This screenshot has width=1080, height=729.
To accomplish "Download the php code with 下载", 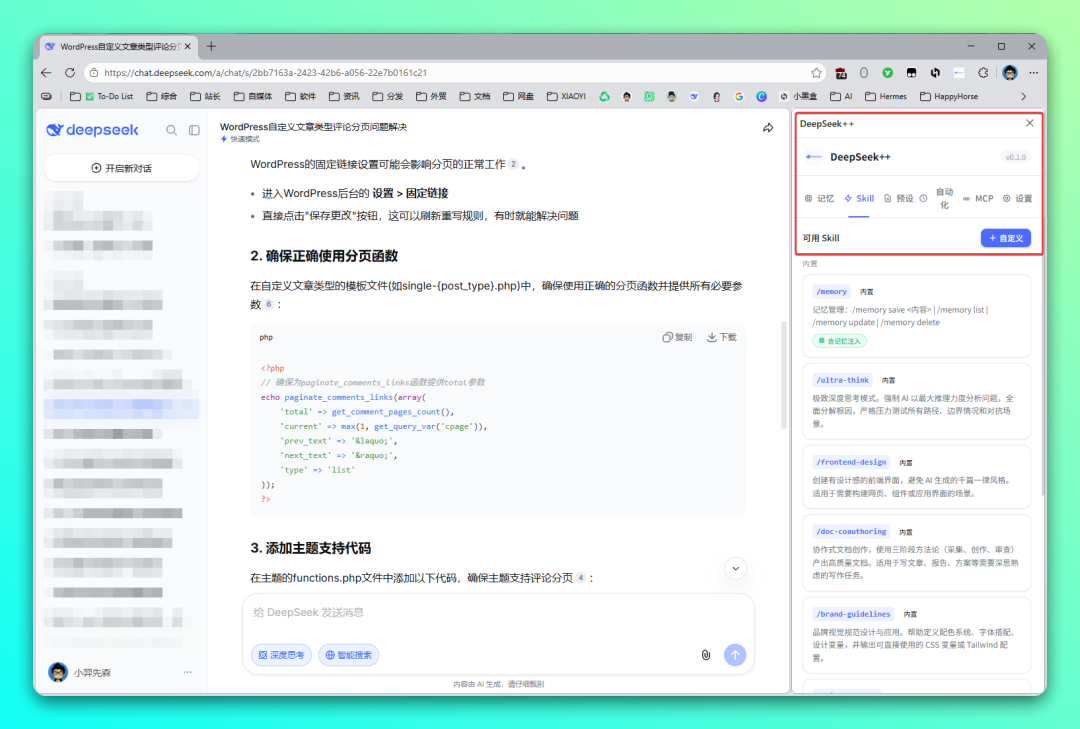I will 722,337.
